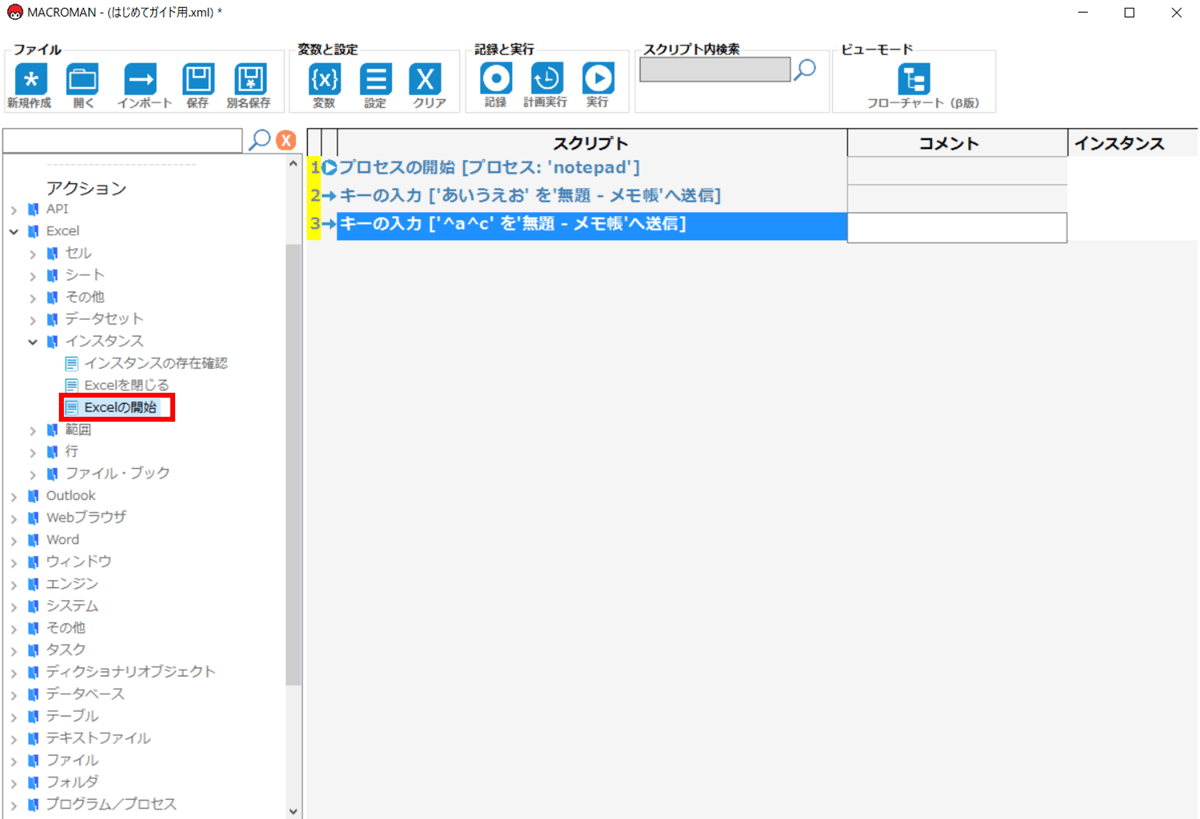Click the 新規作成 (New) icon
This screenshot has height=819, width=1200.
(30, 79)
